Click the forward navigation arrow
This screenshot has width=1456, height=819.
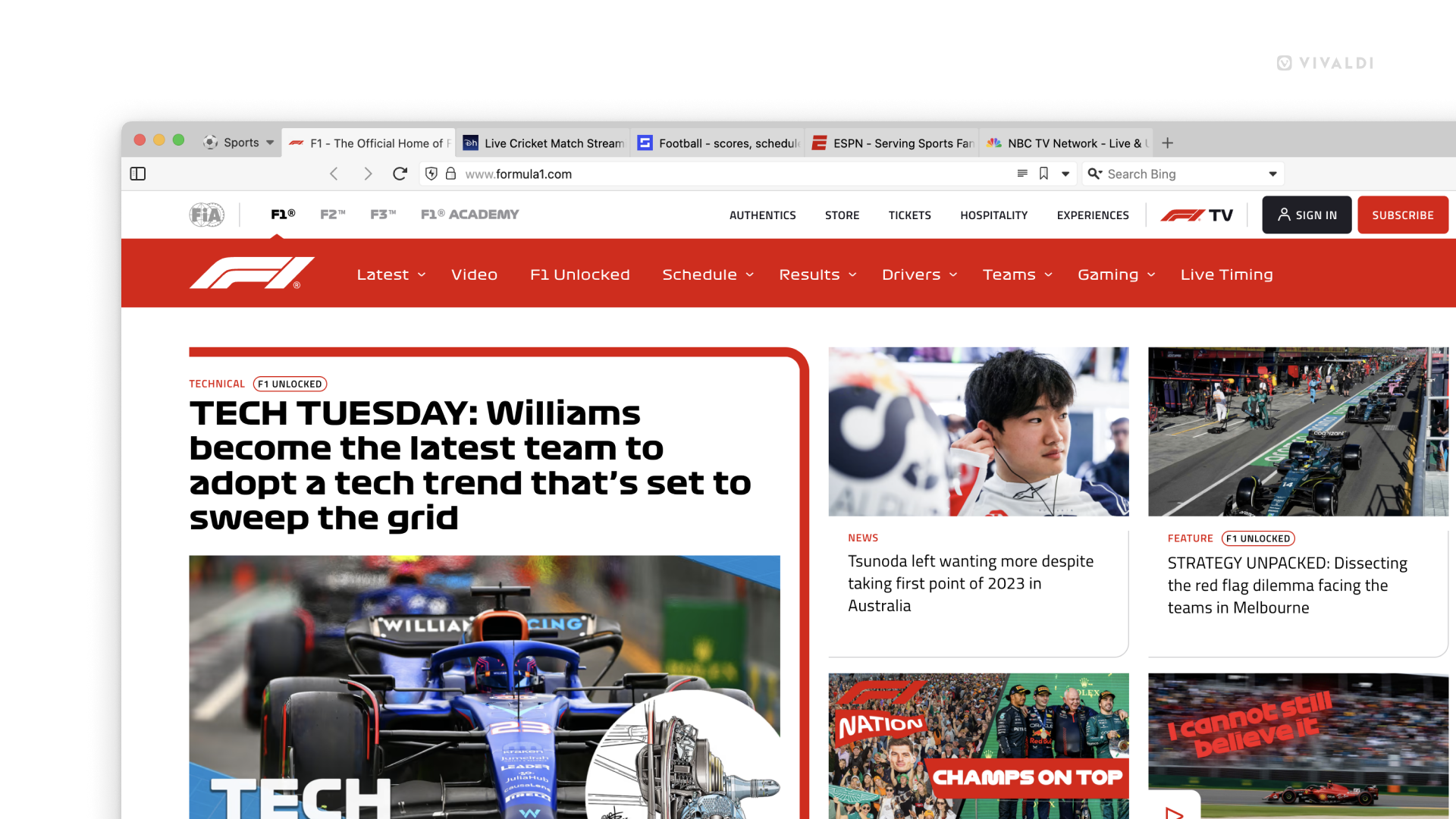(x=368, y=174)
